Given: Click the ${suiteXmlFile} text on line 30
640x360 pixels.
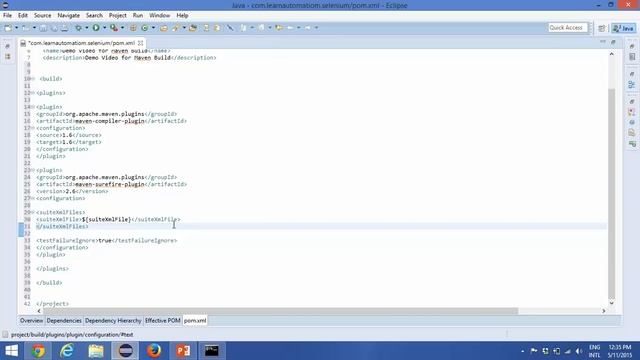Looking at the screenshot, I should [x=107, y=220].
